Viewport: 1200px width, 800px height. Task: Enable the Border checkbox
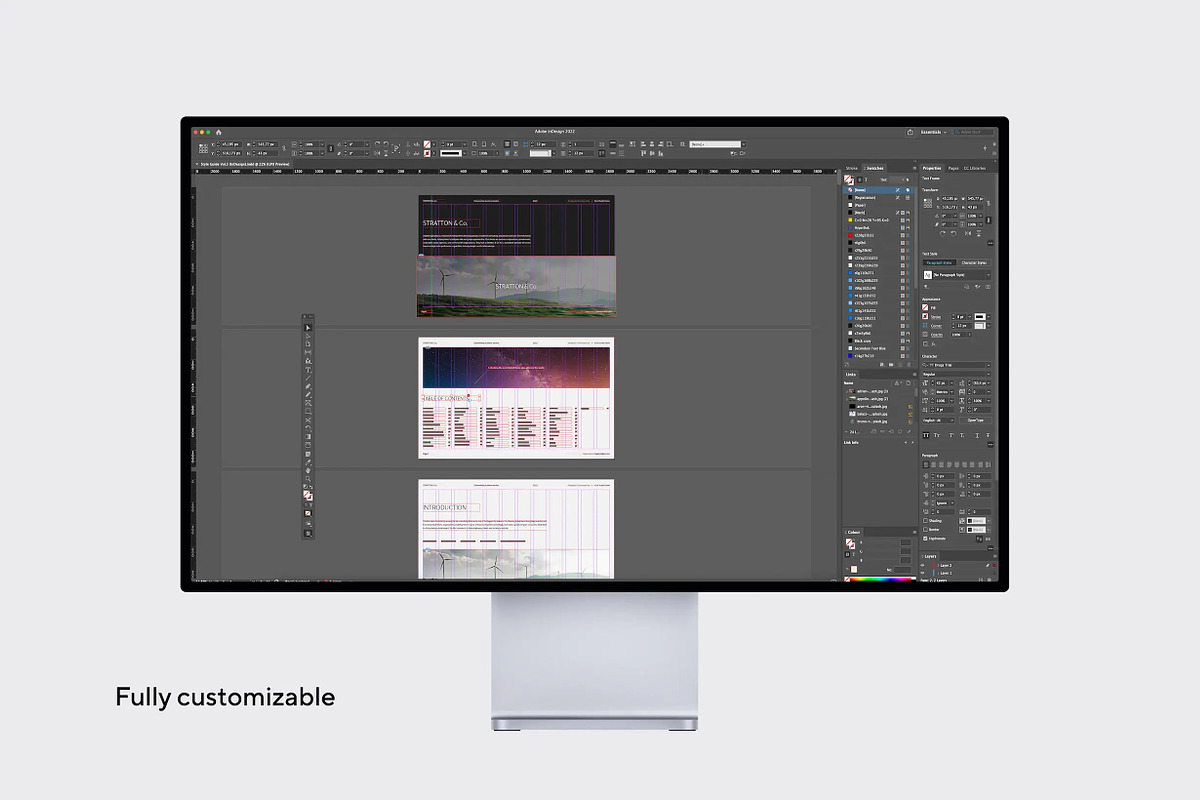click(925, 530)
